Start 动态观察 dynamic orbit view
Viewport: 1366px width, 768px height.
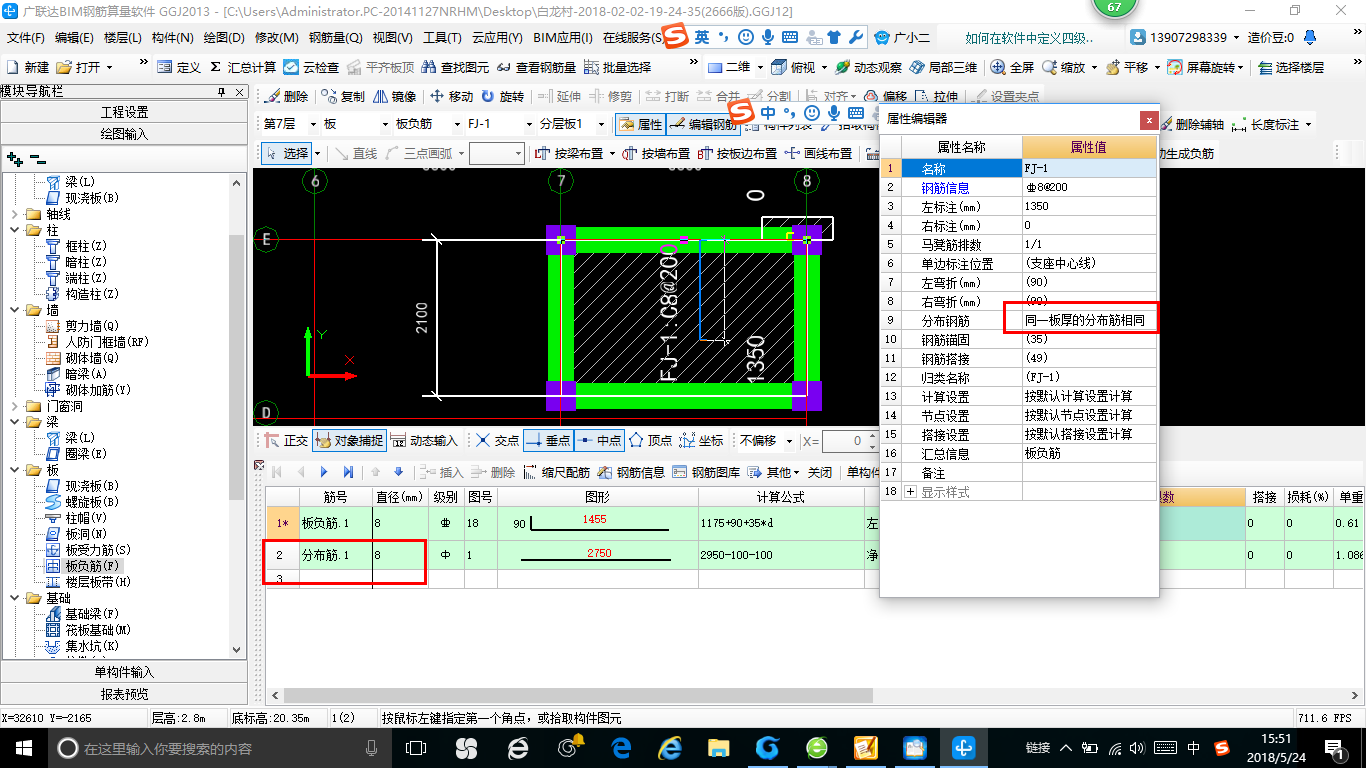[x=868, y=67]
